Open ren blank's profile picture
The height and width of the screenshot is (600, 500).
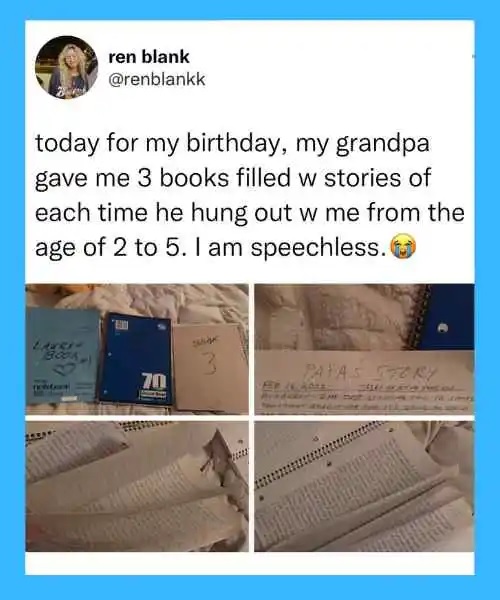[67, 67]
